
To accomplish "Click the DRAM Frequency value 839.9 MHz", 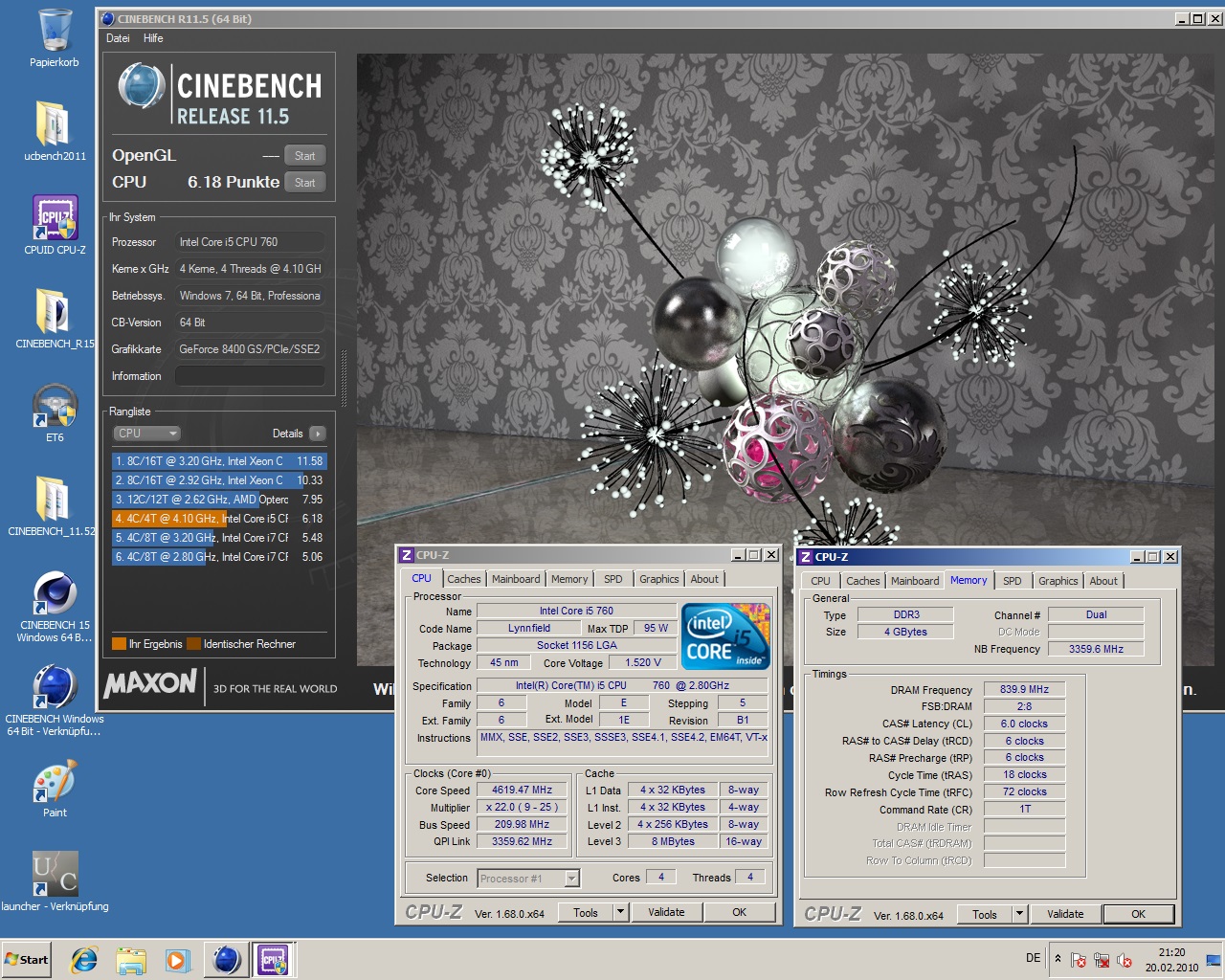I will 1024,690.
